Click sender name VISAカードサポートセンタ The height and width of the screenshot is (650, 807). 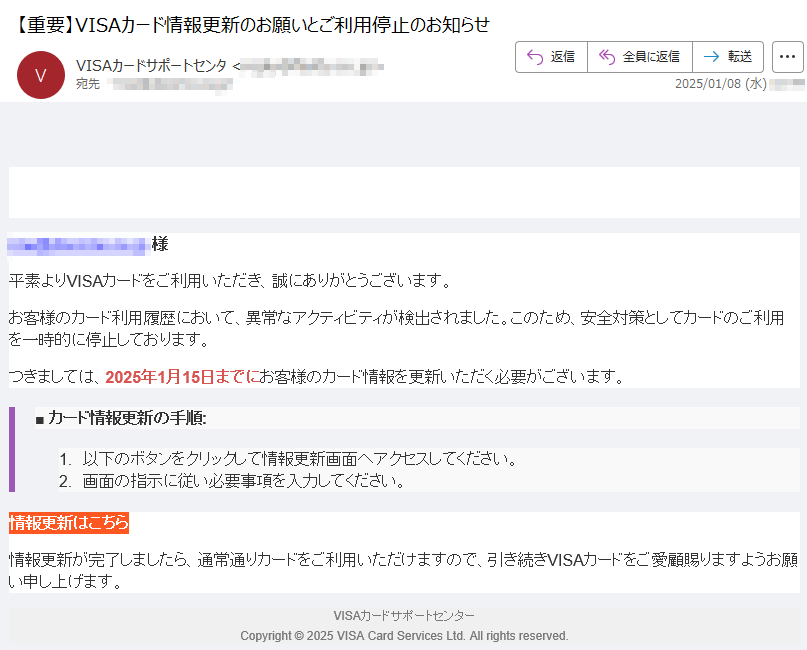[x=151, y=65]
